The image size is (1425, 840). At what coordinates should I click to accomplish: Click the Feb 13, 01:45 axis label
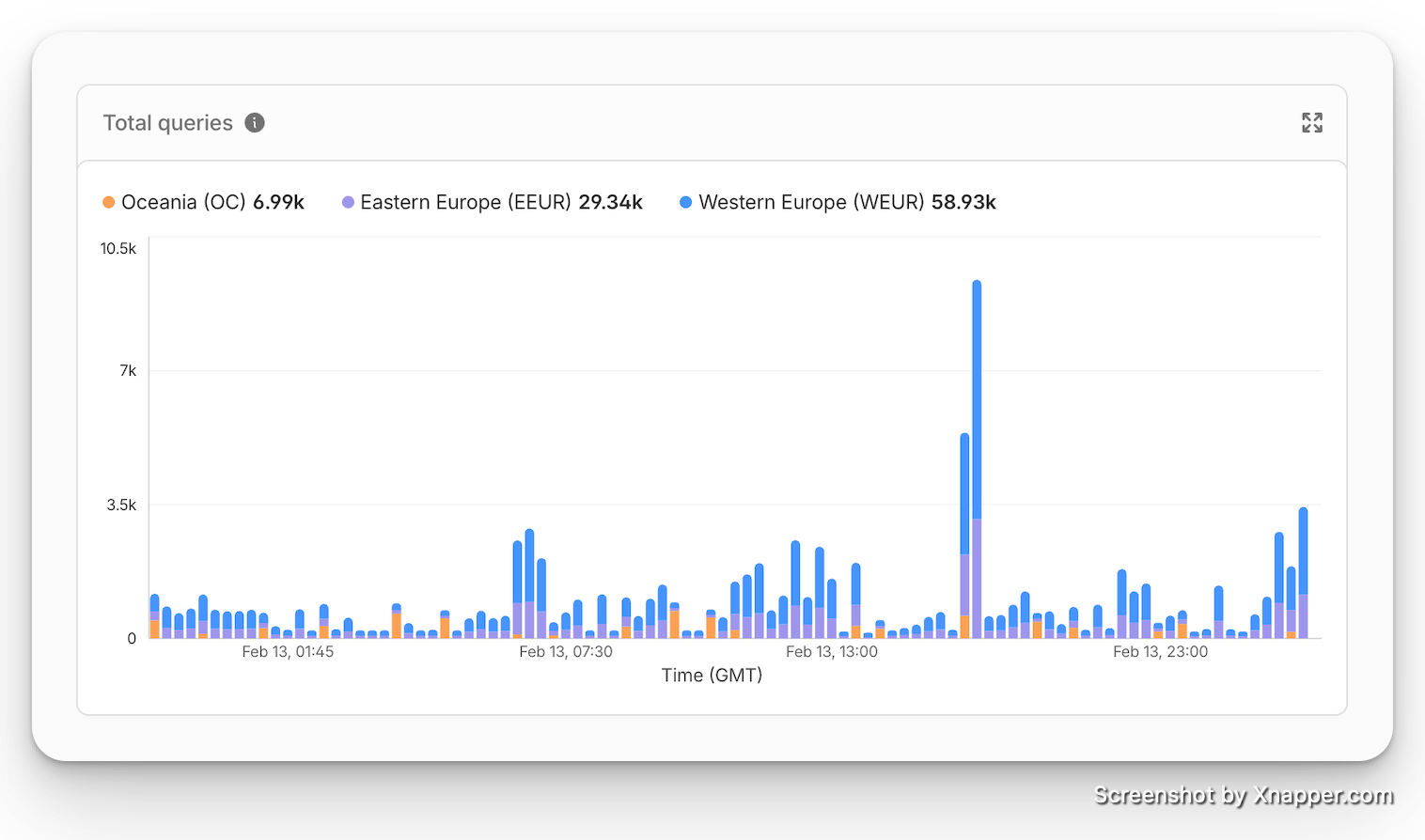288,650
